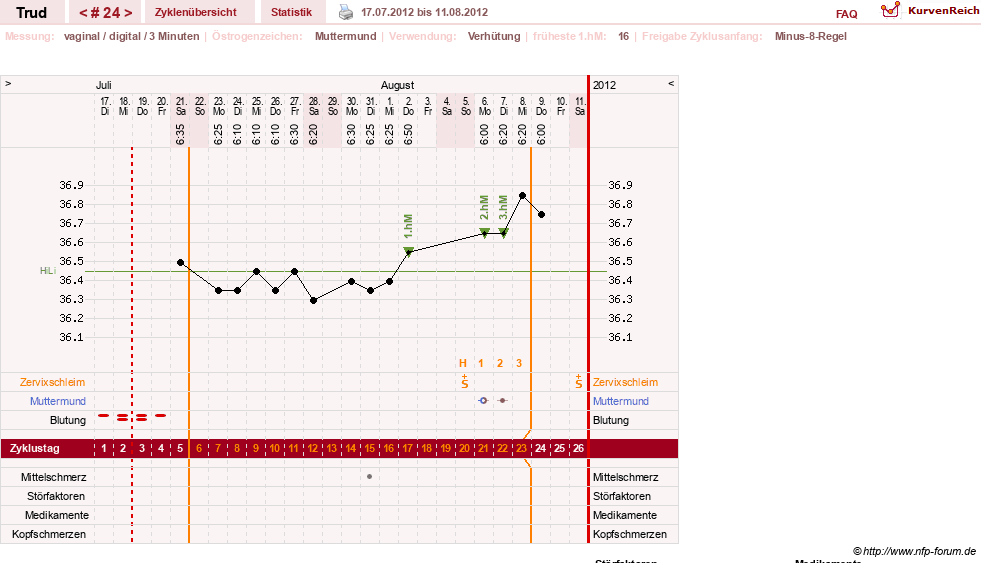This screenshot has width=981, height=563.
Task: Click the date header 11. Sa
Action: [580, 106]
